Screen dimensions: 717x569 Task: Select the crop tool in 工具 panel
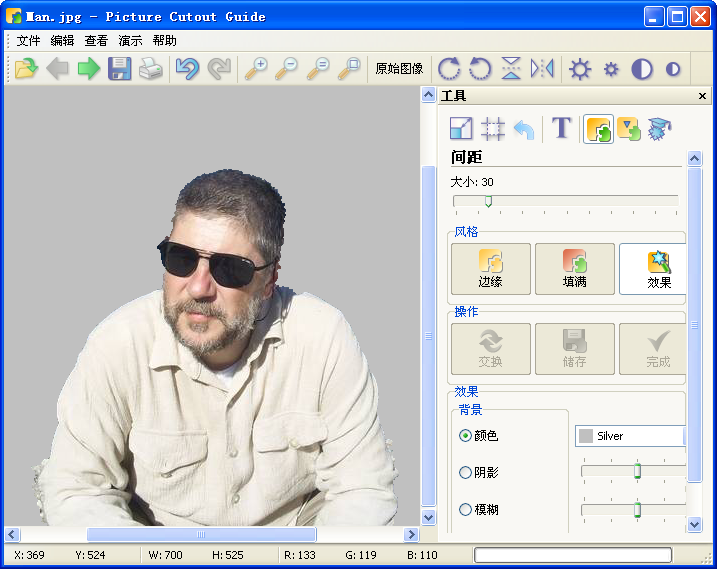click(x=493, y=128)
